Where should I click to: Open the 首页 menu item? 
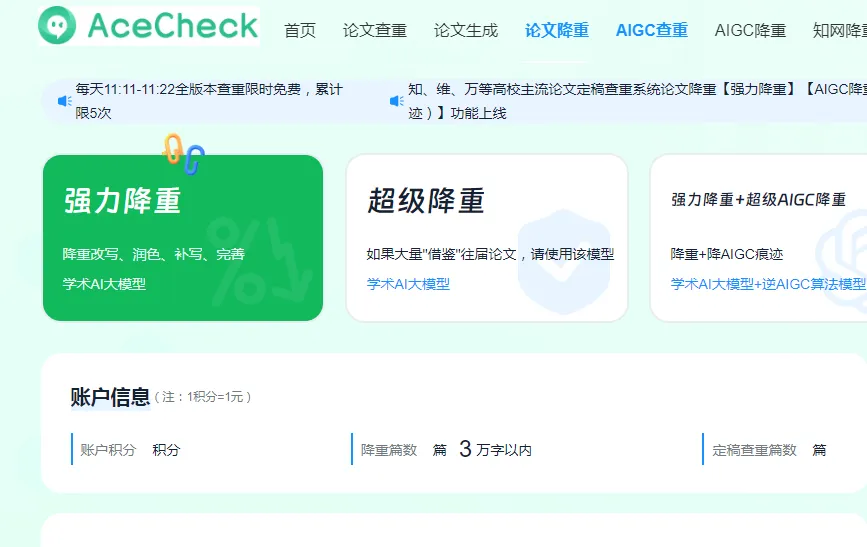[x=300, y=30]
